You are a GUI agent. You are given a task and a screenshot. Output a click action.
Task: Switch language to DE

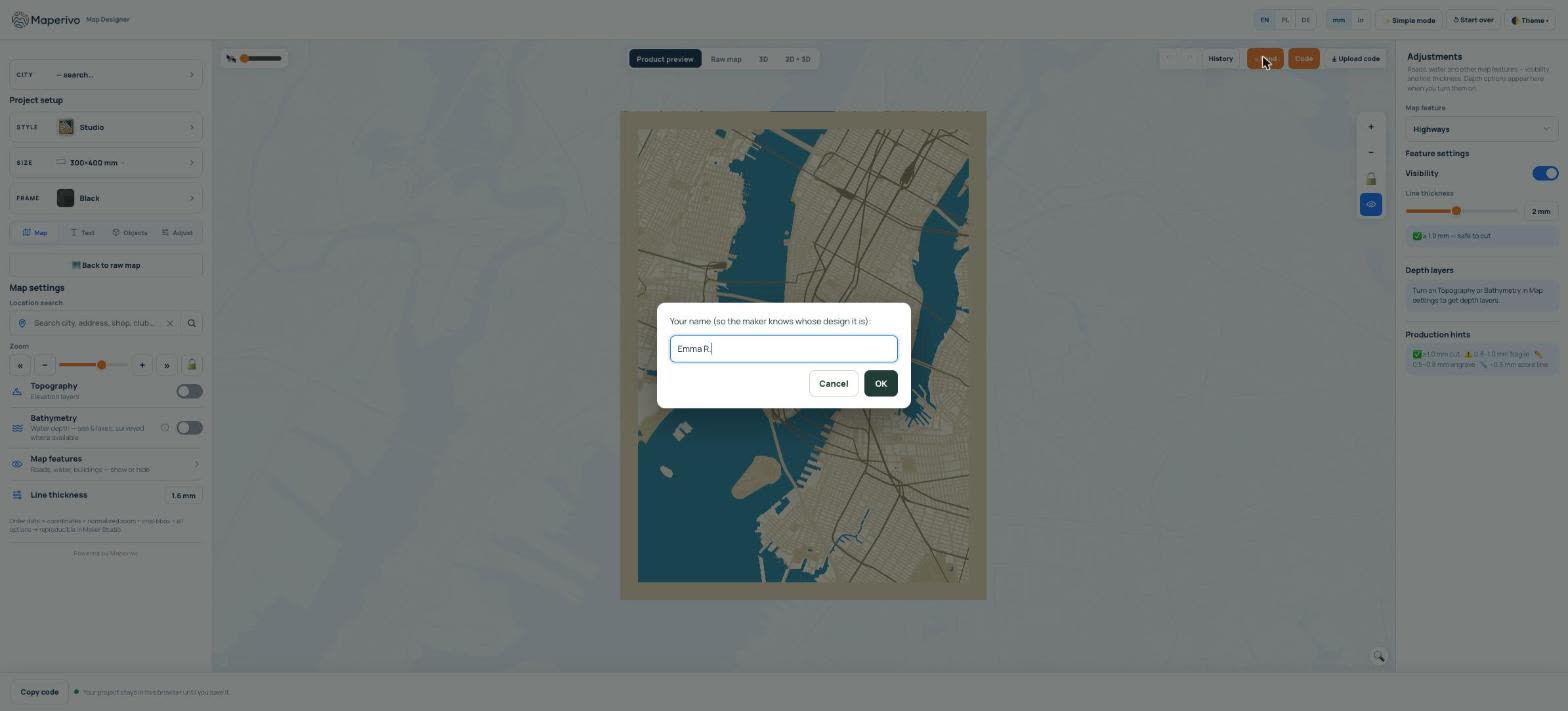1305,20
